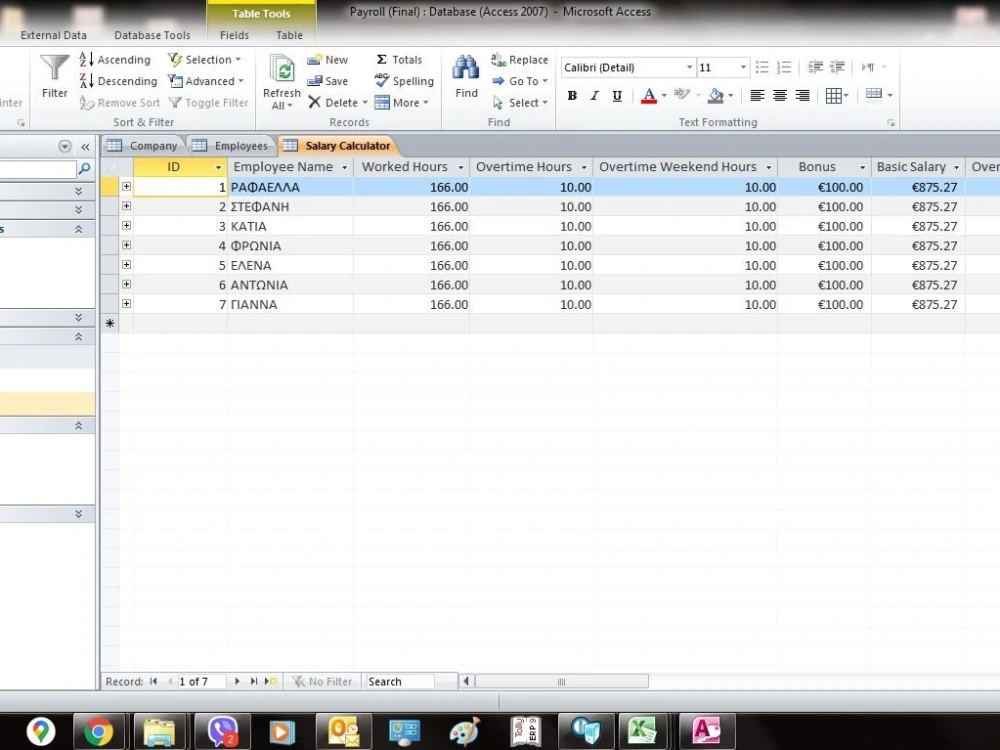The width and height of the screenshot is (1000, 750).
Task: Open Viber from the taskbar
Action: click(x=223, y=730)
